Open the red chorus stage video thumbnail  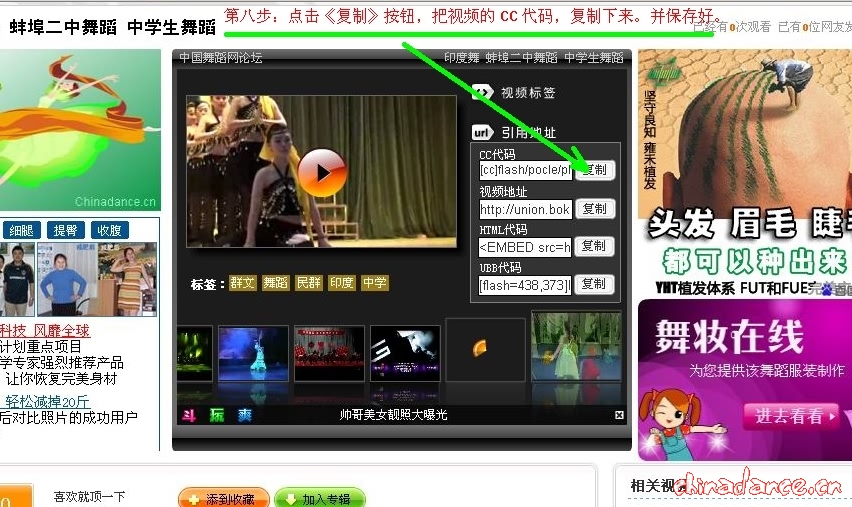[x=329, y=353]
